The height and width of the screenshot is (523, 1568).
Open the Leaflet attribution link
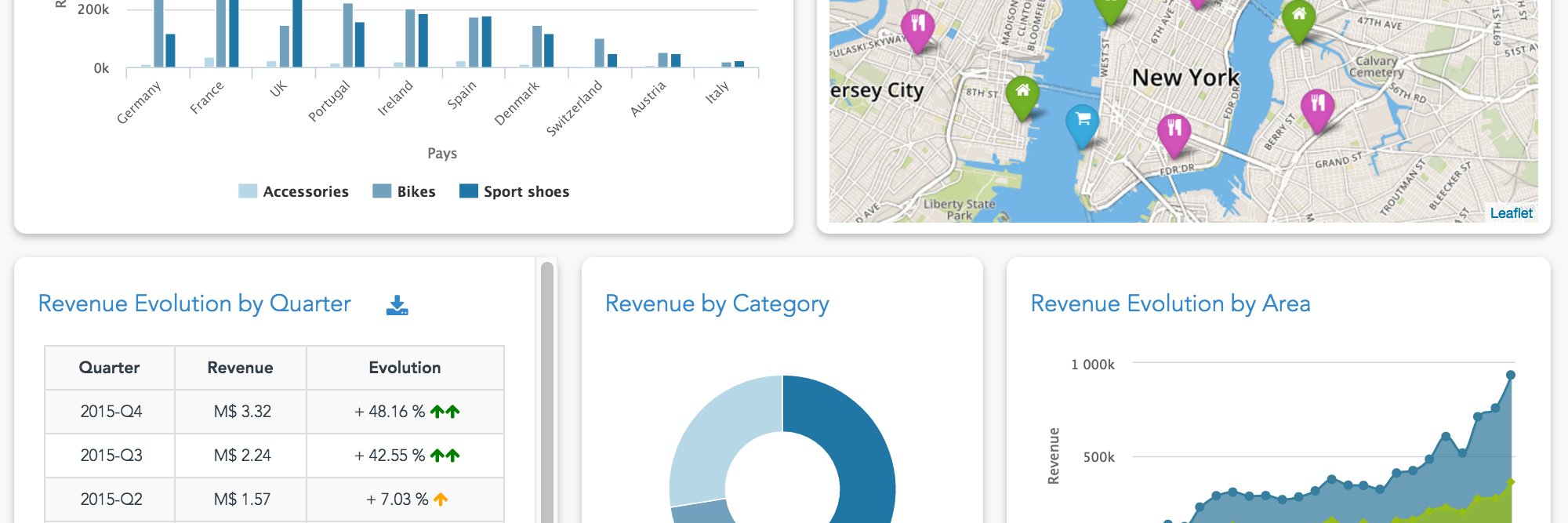tap(1511, 213)
